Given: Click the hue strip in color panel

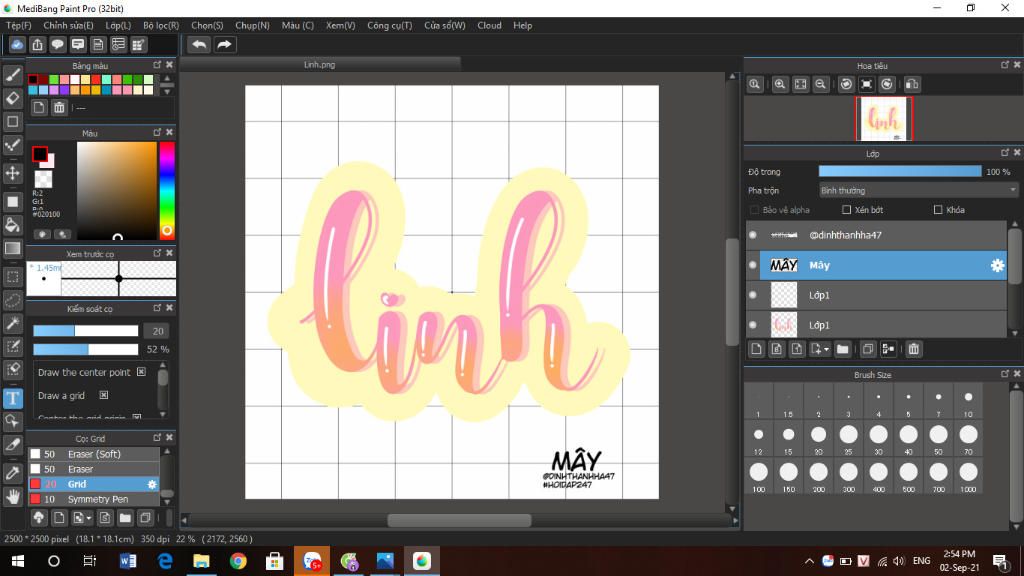Looking at the screenshot, I should point(167,190).
